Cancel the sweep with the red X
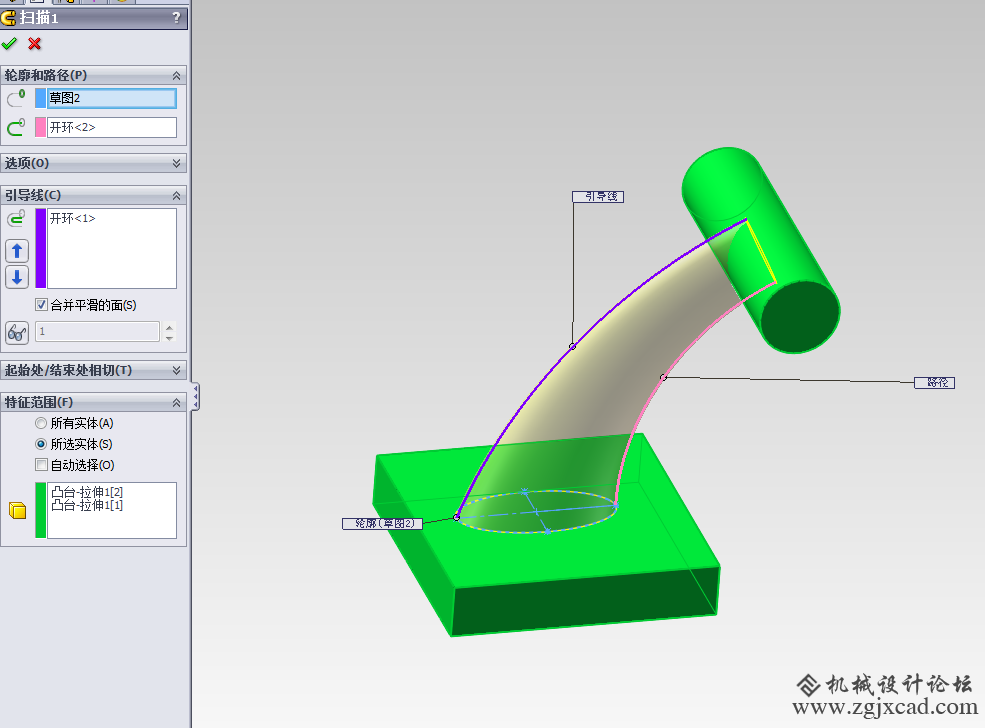Image resolution: width=985 pixels, height=728 pixels. pyautogui.click(x=35, y=43)
